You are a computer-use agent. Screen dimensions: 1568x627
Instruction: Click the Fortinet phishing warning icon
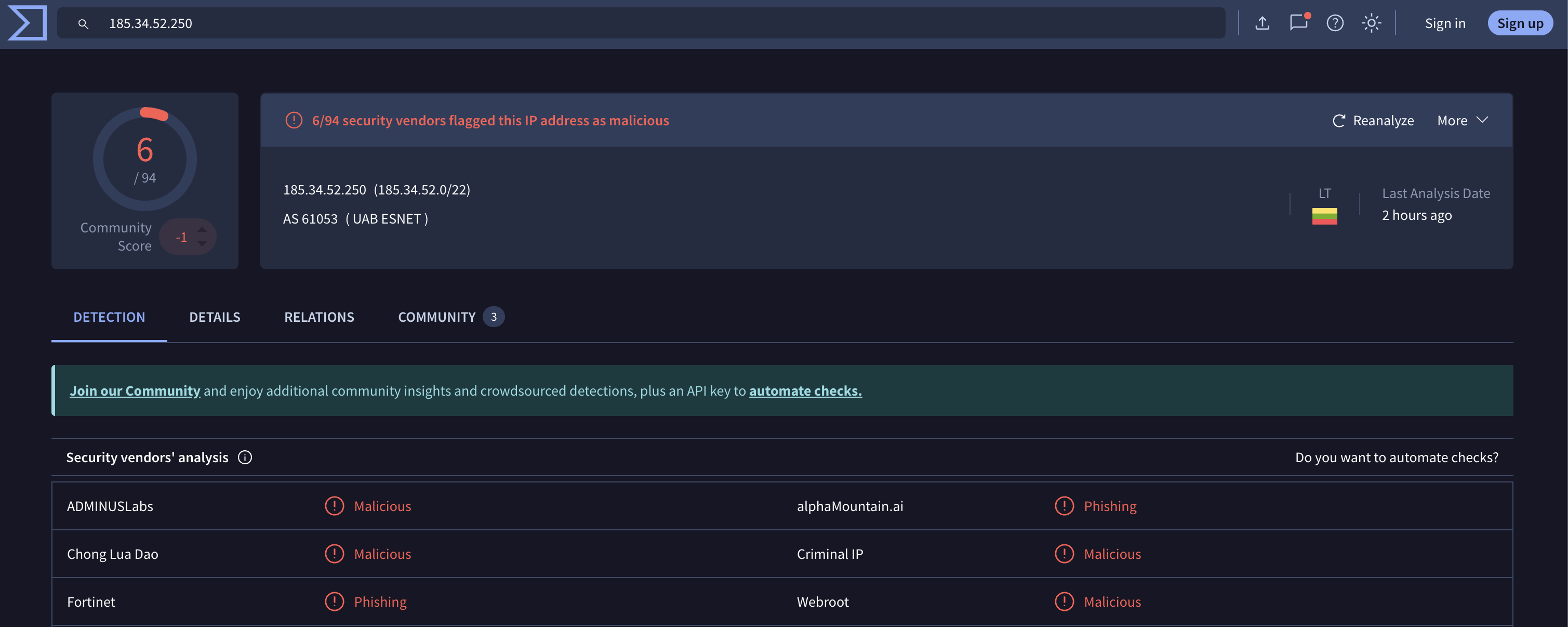point(334,602)
